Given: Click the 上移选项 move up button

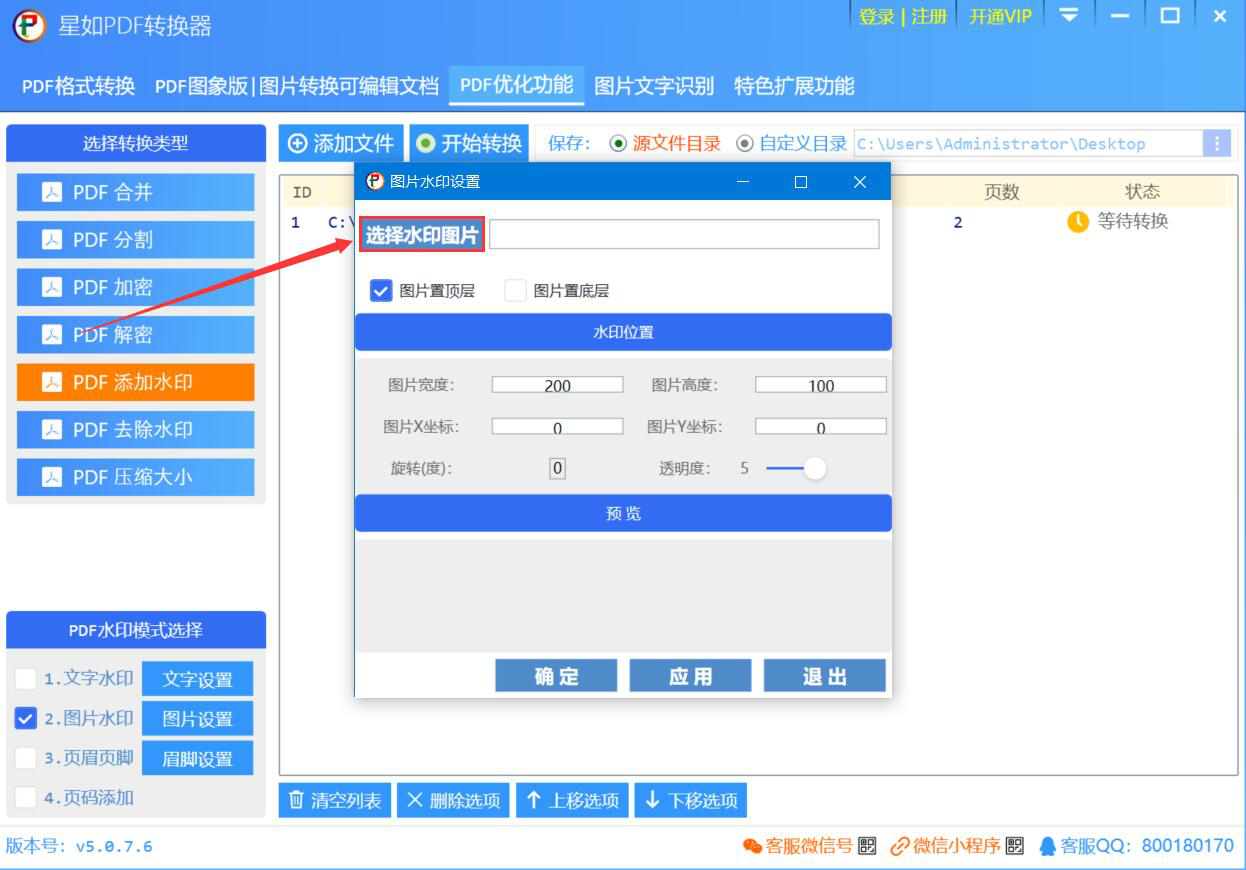Looking at the screenshot, I should pos(572,800).
